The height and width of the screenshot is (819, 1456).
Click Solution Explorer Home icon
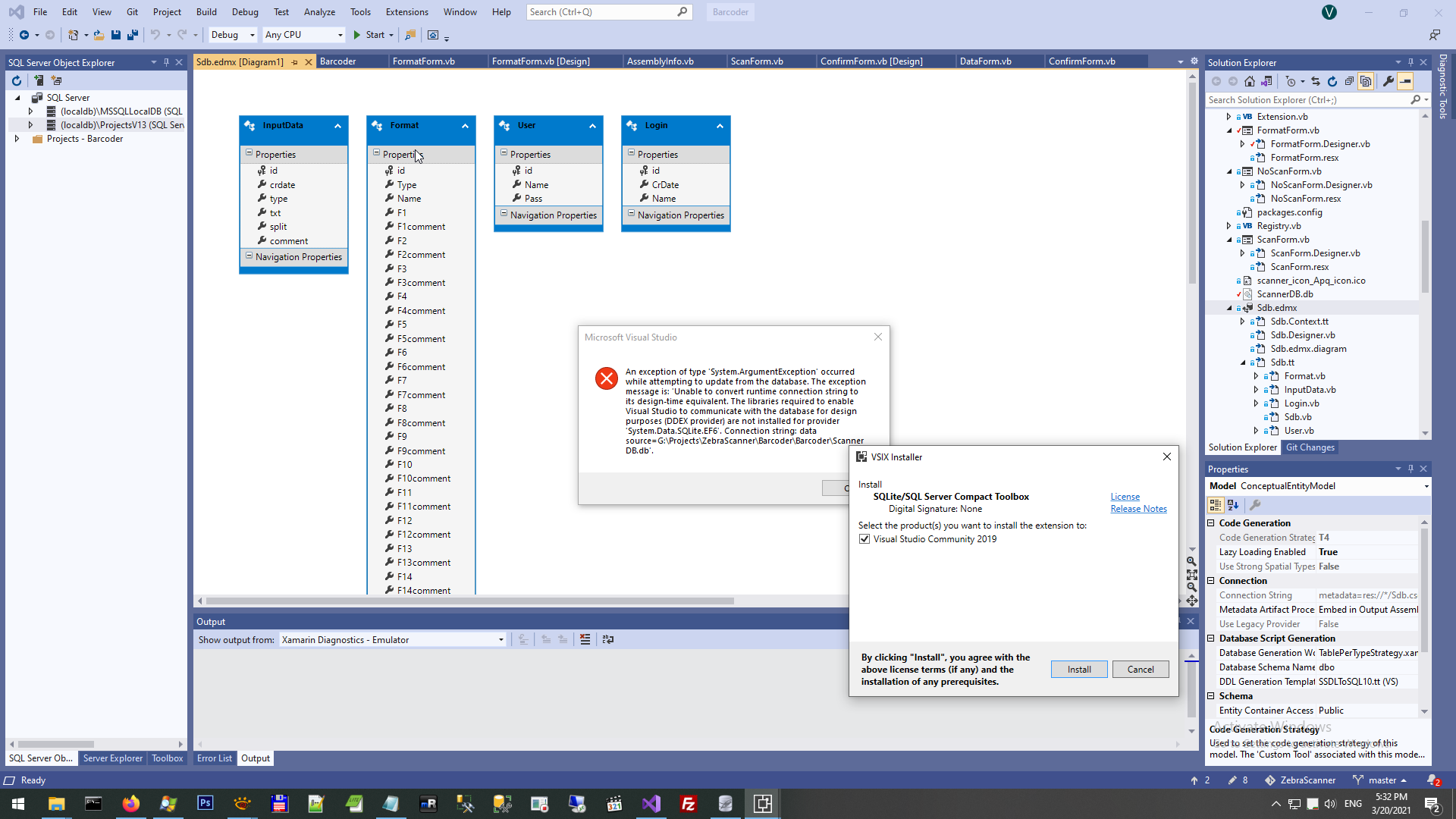1250,81
